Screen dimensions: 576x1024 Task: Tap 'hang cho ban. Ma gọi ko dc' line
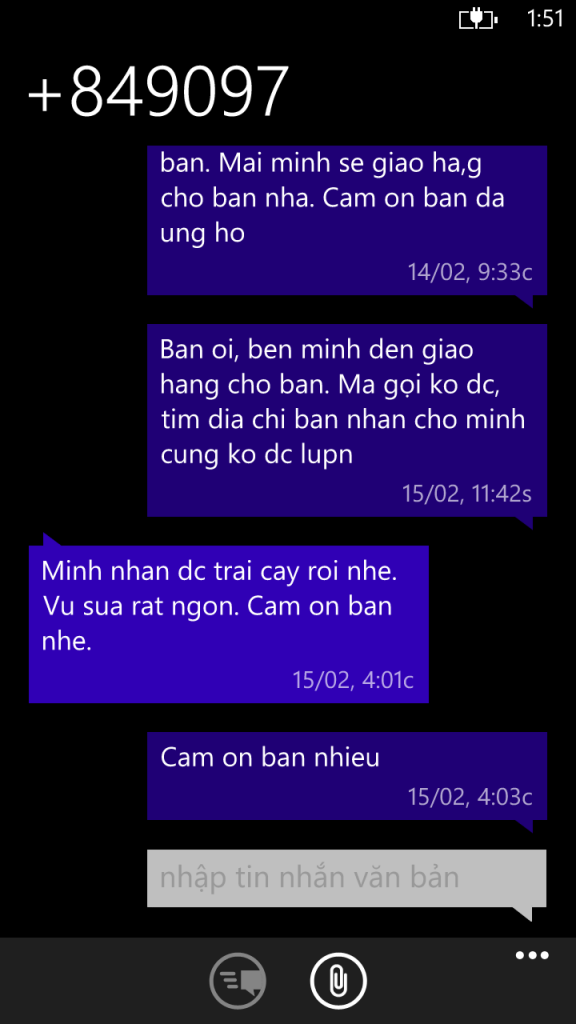pos(330,385)
